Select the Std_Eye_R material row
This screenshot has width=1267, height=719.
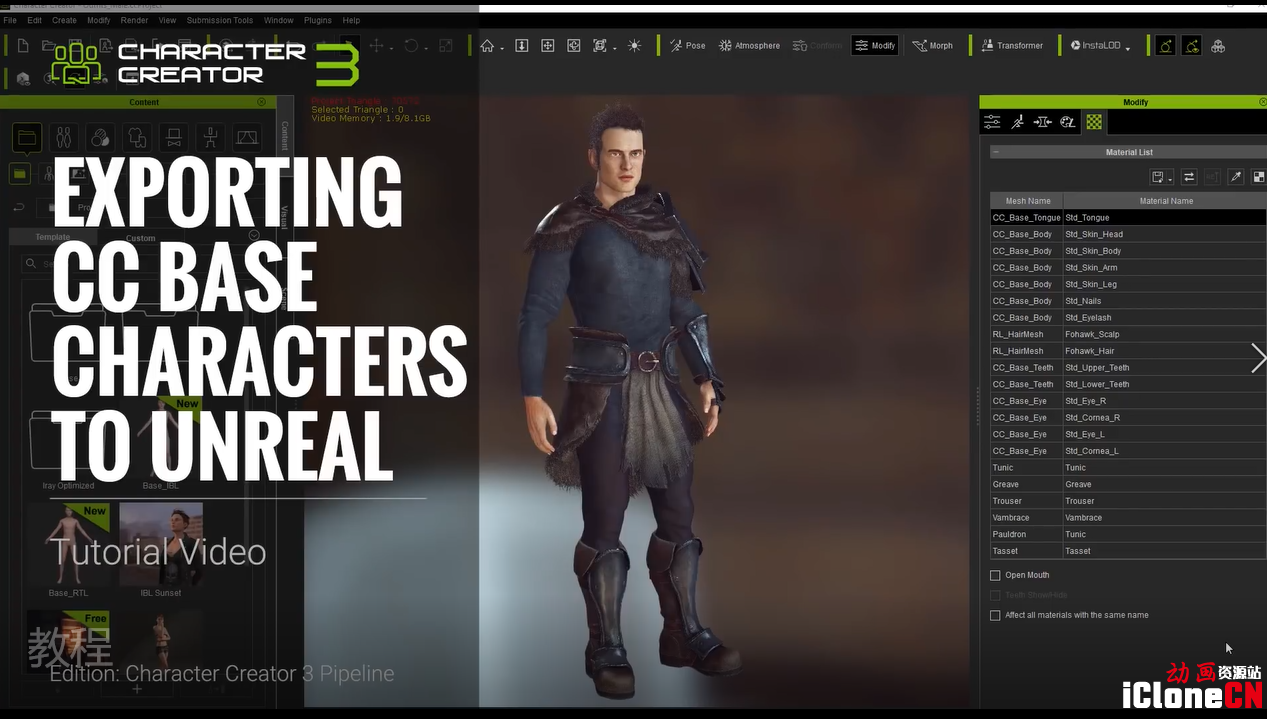(x=1128, y=401)
